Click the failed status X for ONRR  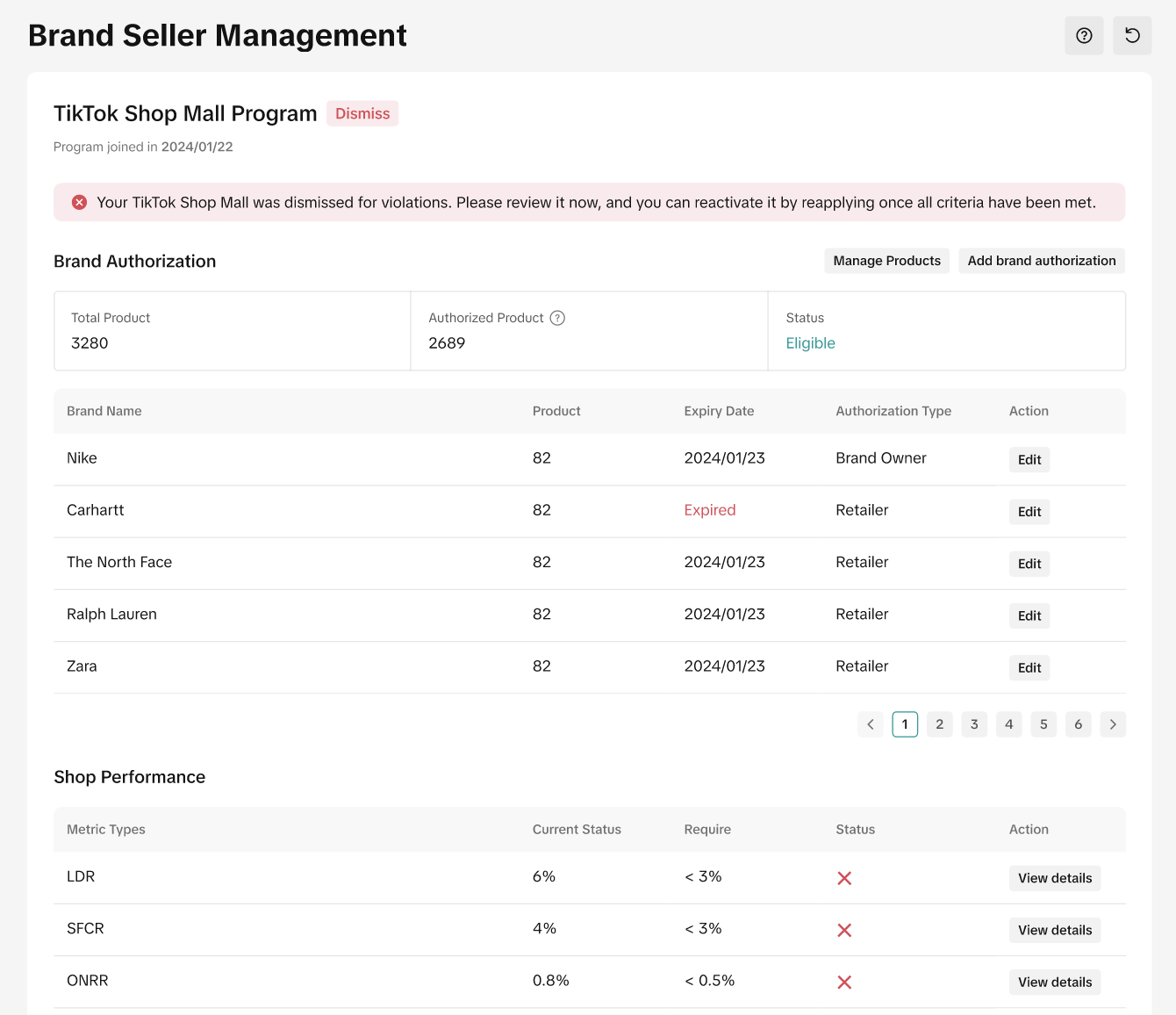844,983
